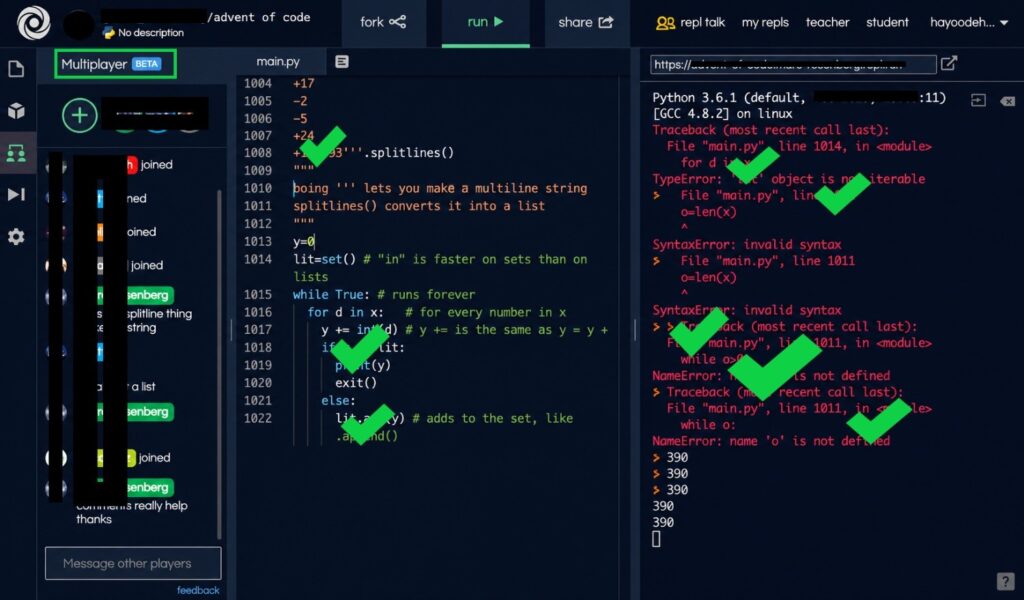Open the Debugger step icon in sidebar
The height and width of the screenshot is (600, 1024).
(x=16, y=195)
